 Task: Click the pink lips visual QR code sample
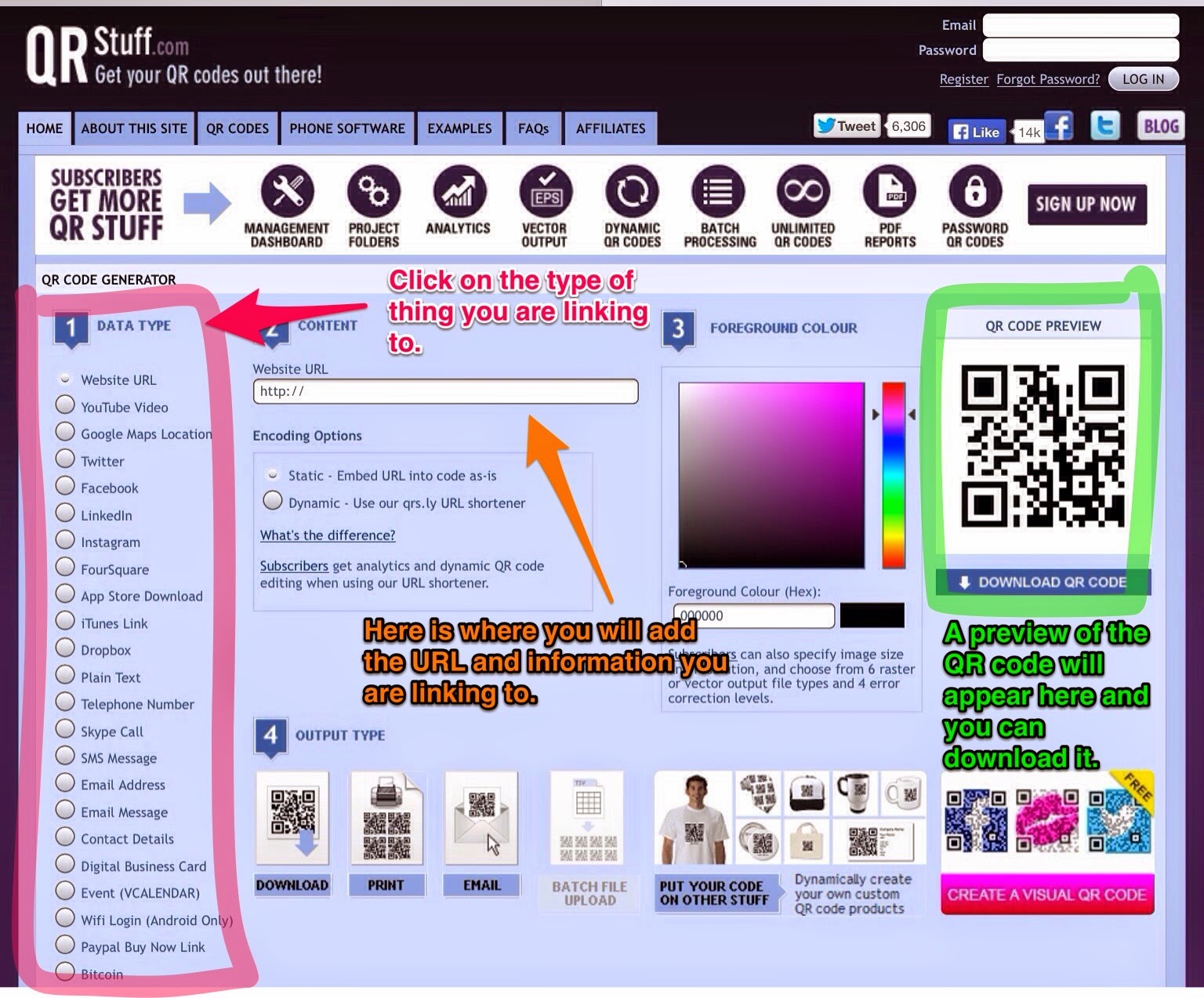coord(1047,821)
